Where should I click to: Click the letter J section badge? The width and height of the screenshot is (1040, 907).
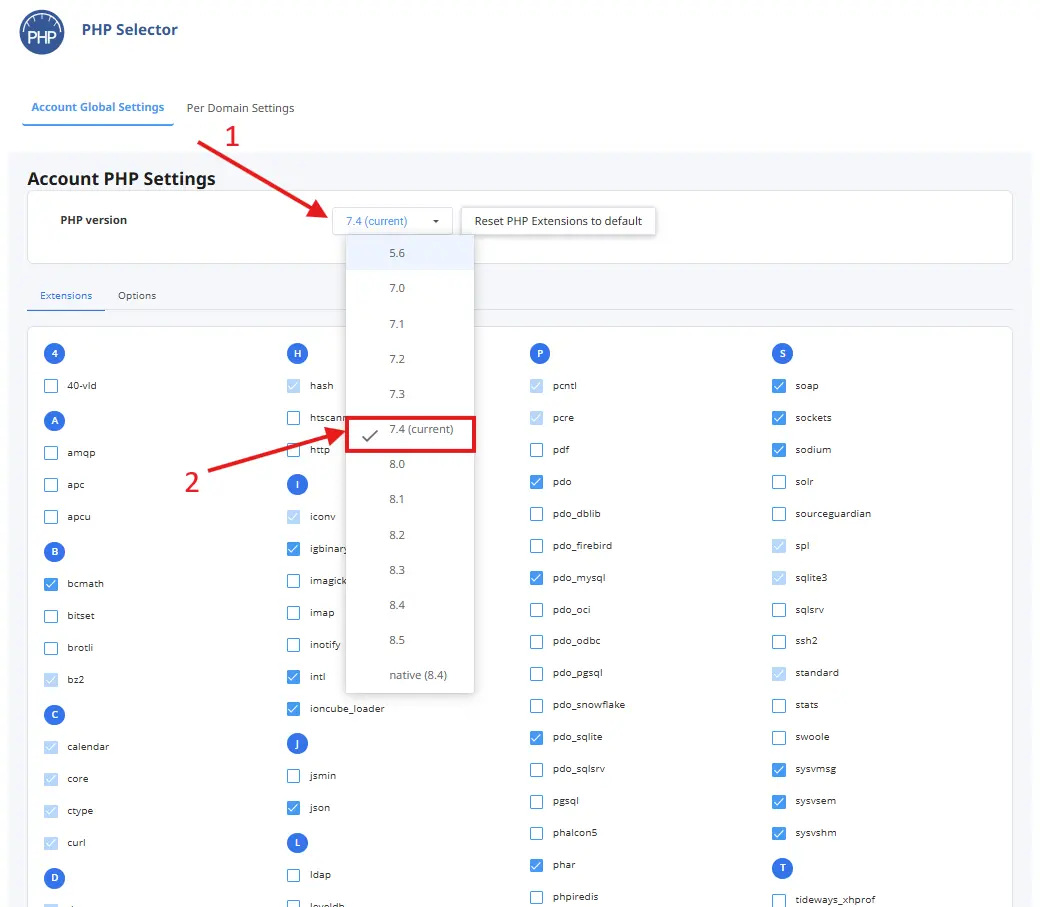click(x=297, y=744)
